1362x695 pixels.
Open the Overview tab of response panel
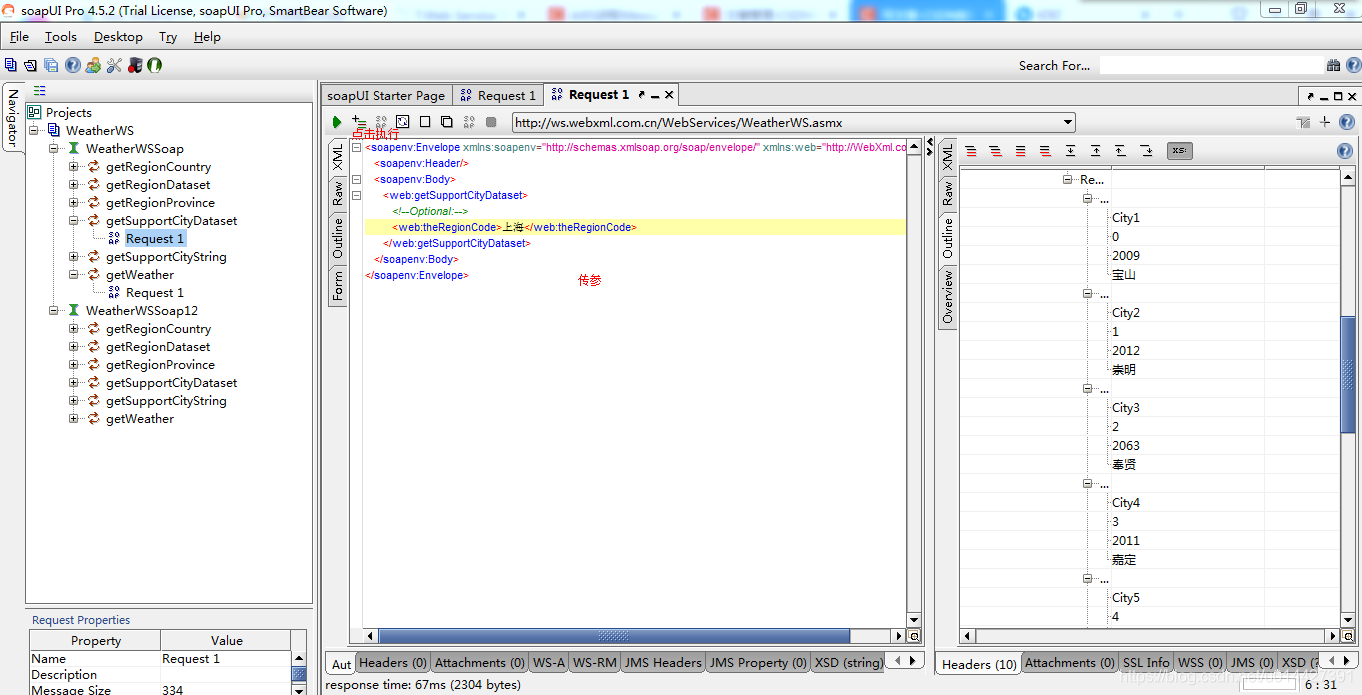[x=947, y=295]
